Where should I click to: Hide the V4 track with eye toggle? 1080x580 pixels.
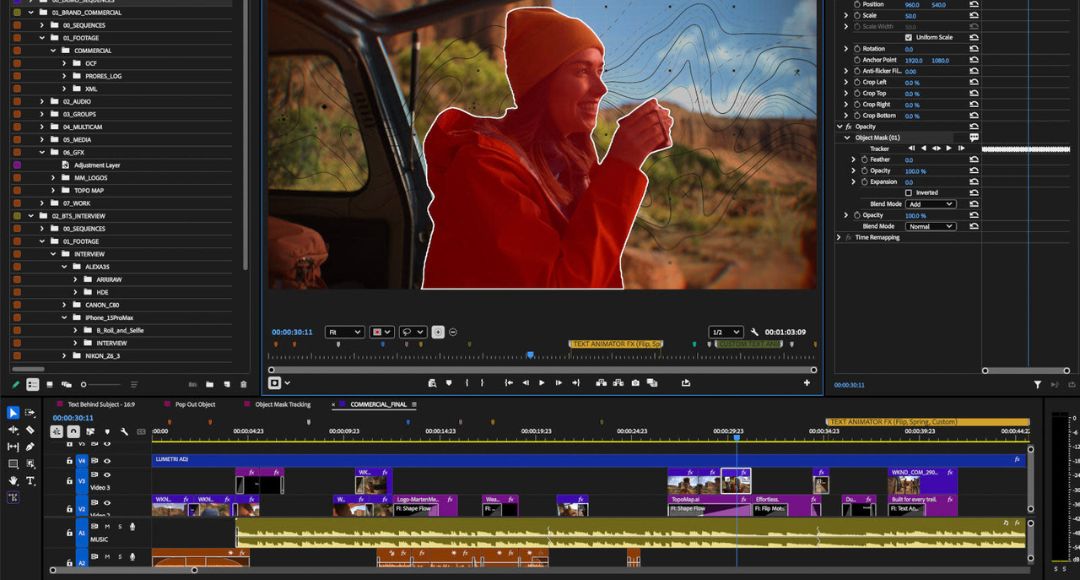(x=107, y=461)
